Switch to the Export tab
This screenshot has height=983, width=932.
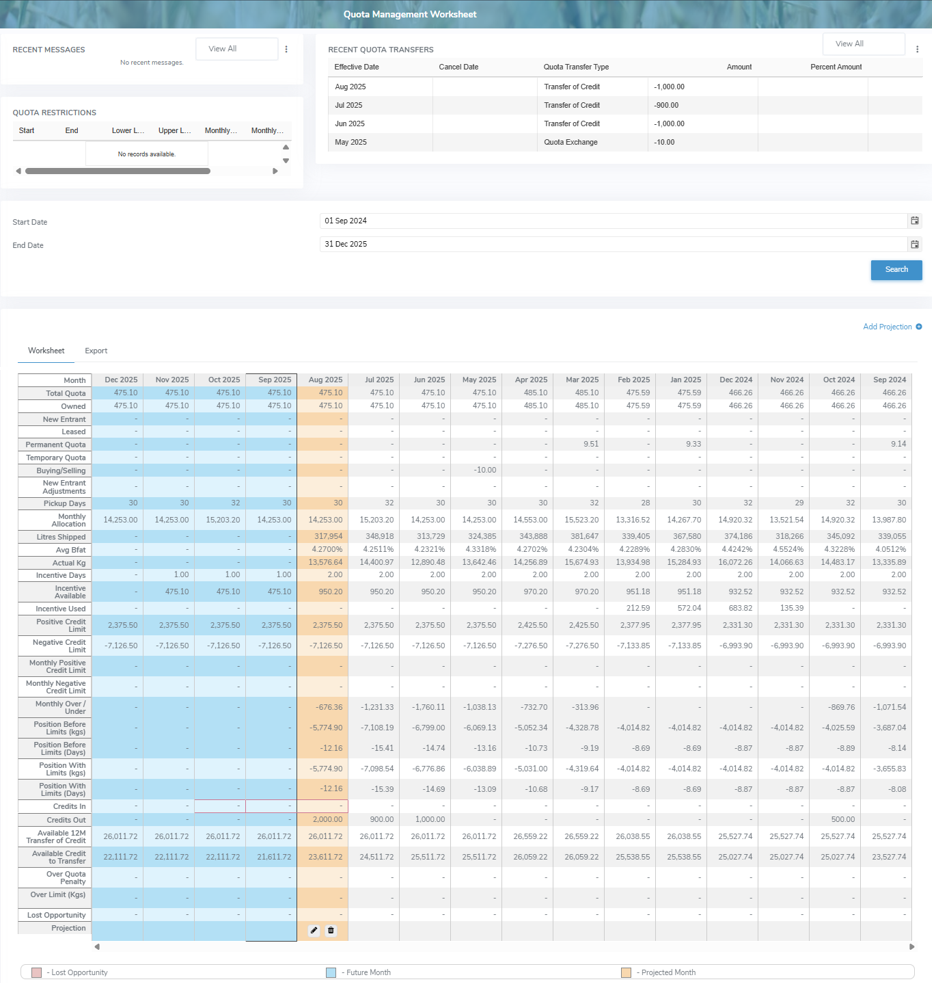tap(96, 351)
